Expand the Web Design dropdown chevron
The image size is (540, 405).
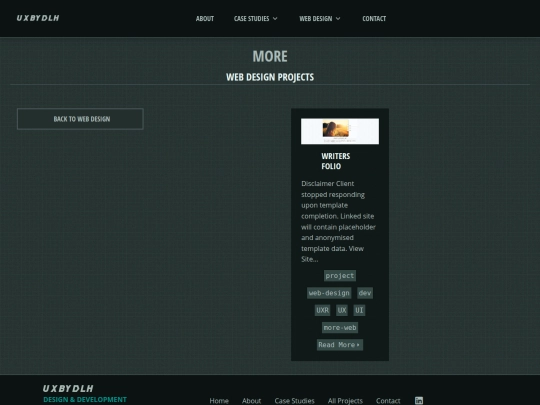coord(338,19)
